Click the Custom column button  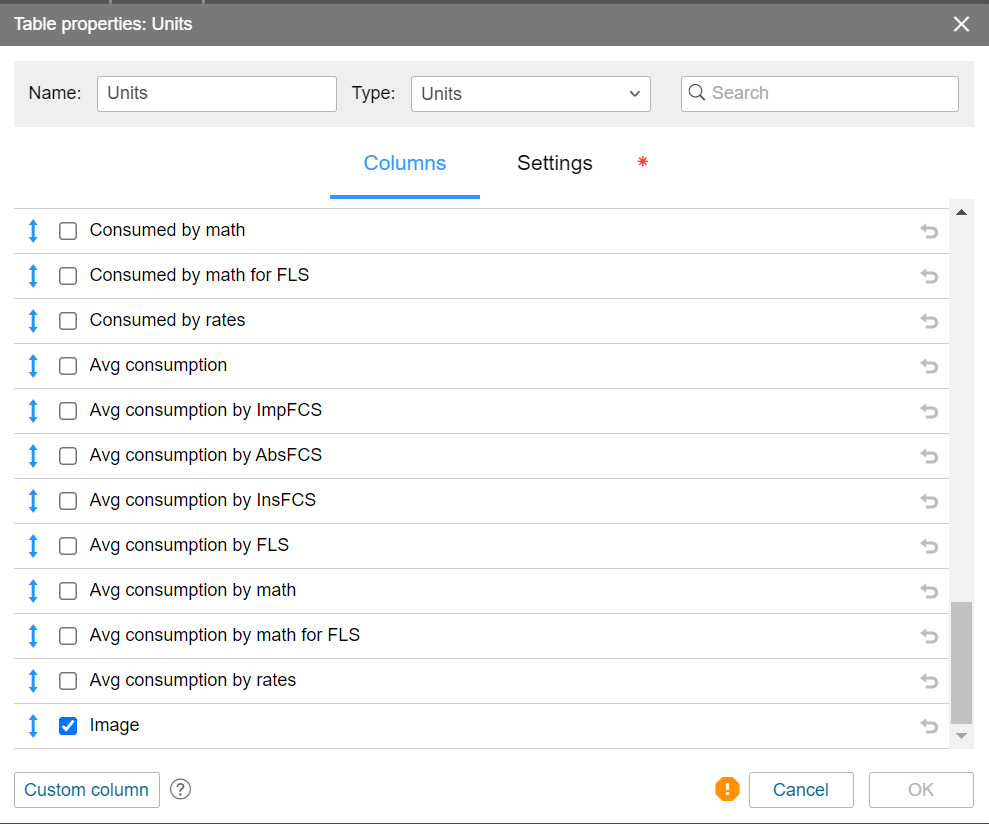(x=87, y=789)
